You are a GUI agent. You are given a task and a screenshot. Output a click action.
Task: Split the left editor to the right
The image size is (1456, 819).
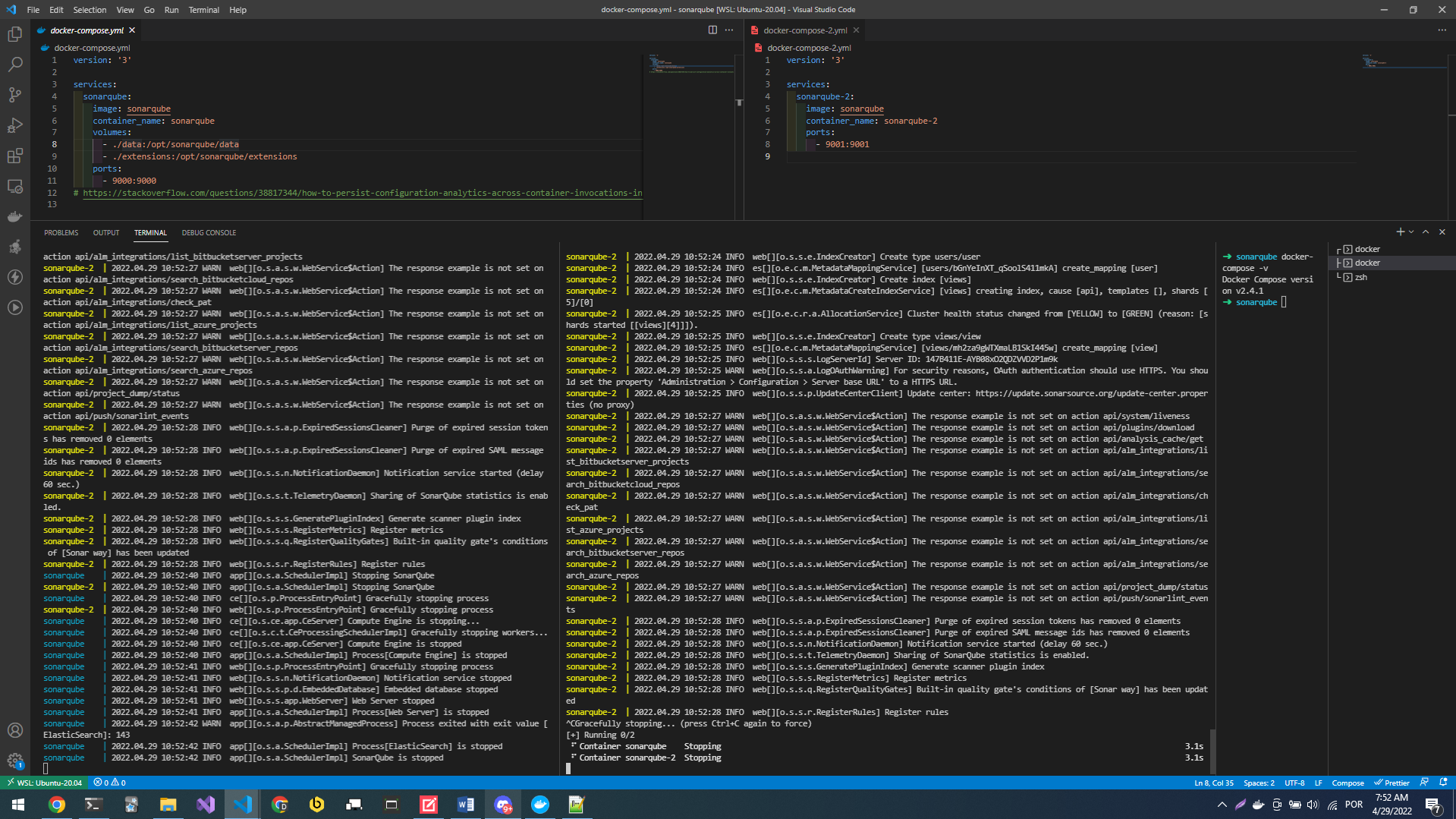(712, 30)
